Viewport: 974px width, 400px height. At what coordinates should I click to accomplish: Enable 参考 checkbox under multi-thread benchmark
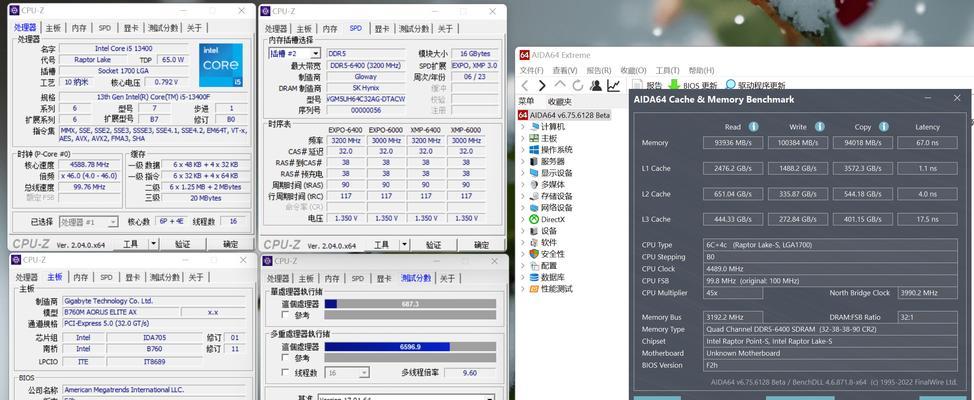click(x=285, y=358)
